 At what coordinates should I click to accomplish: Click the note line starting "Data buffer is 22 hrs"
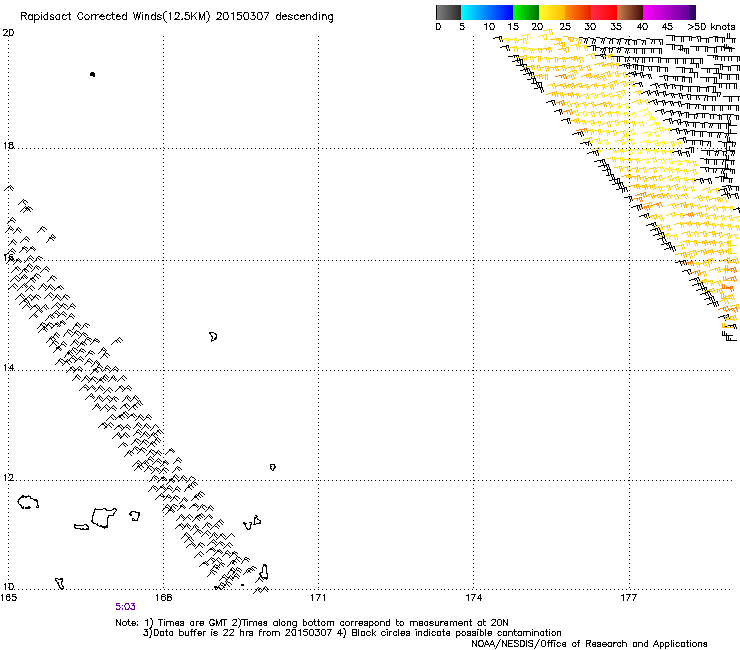click(x=352, y=633)
